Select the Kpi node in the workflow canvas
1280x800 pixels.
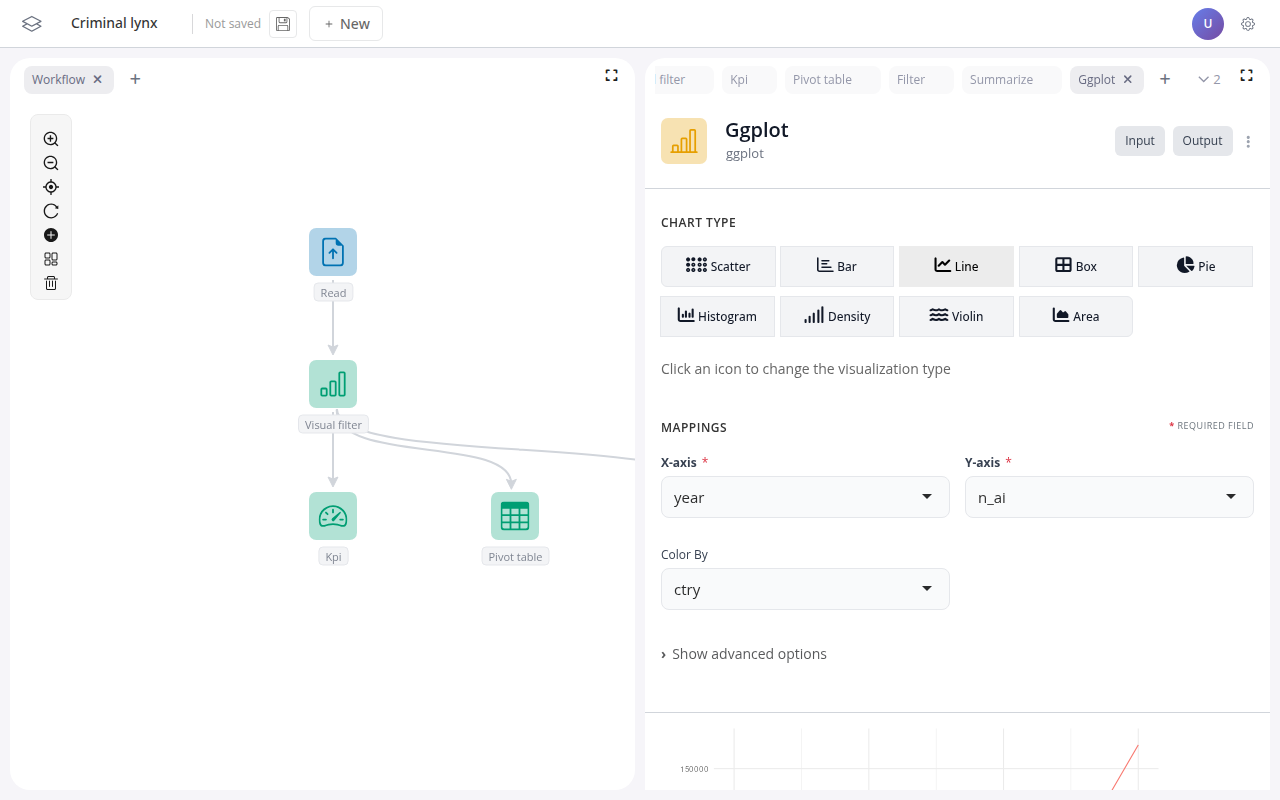[333, 516]
